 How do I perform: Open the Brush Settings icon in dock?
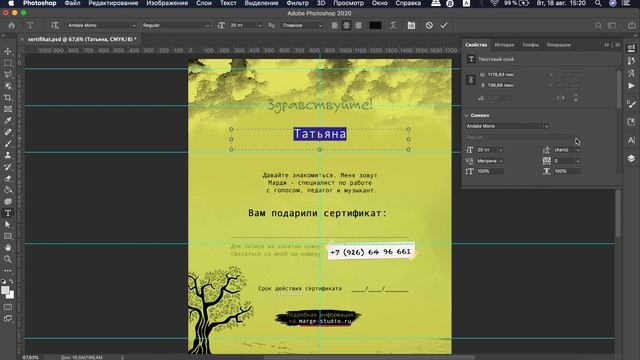point(631,104)
